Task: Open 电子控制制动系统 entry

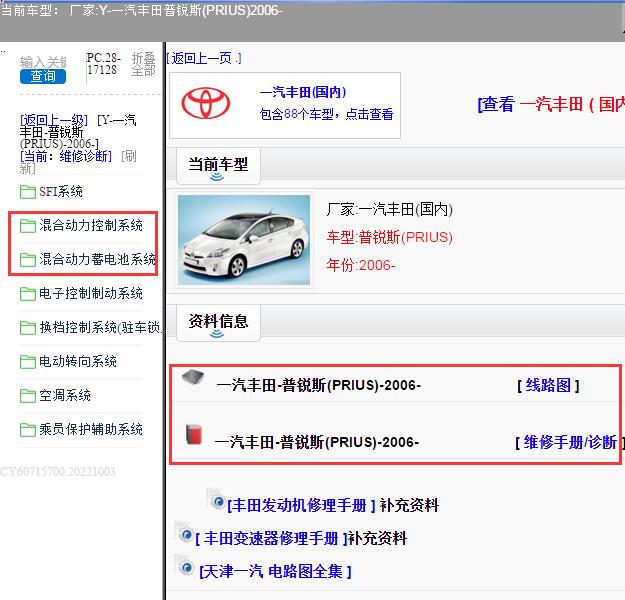Action: [x=91, y=294]
